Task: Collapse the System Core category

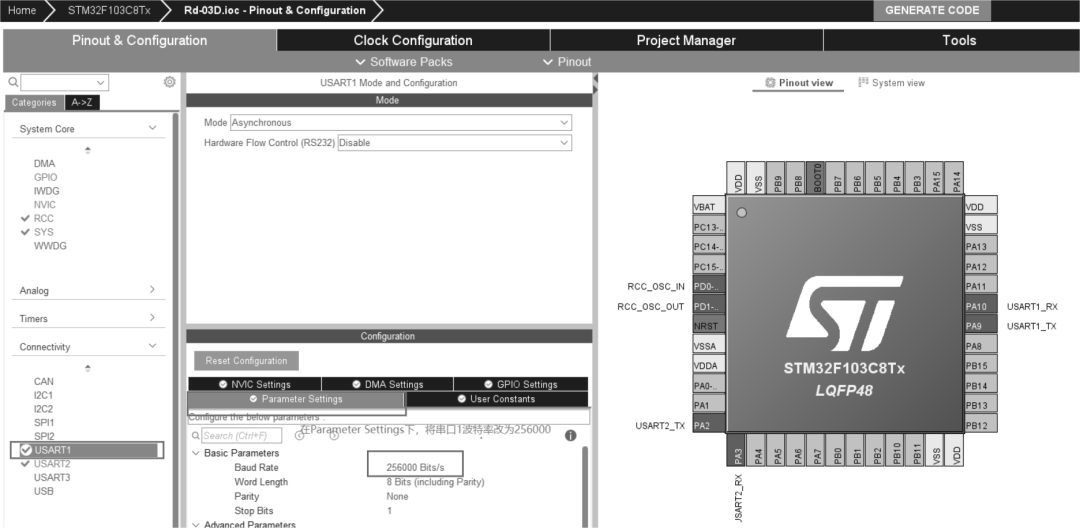Action: (x=152, y=128)
